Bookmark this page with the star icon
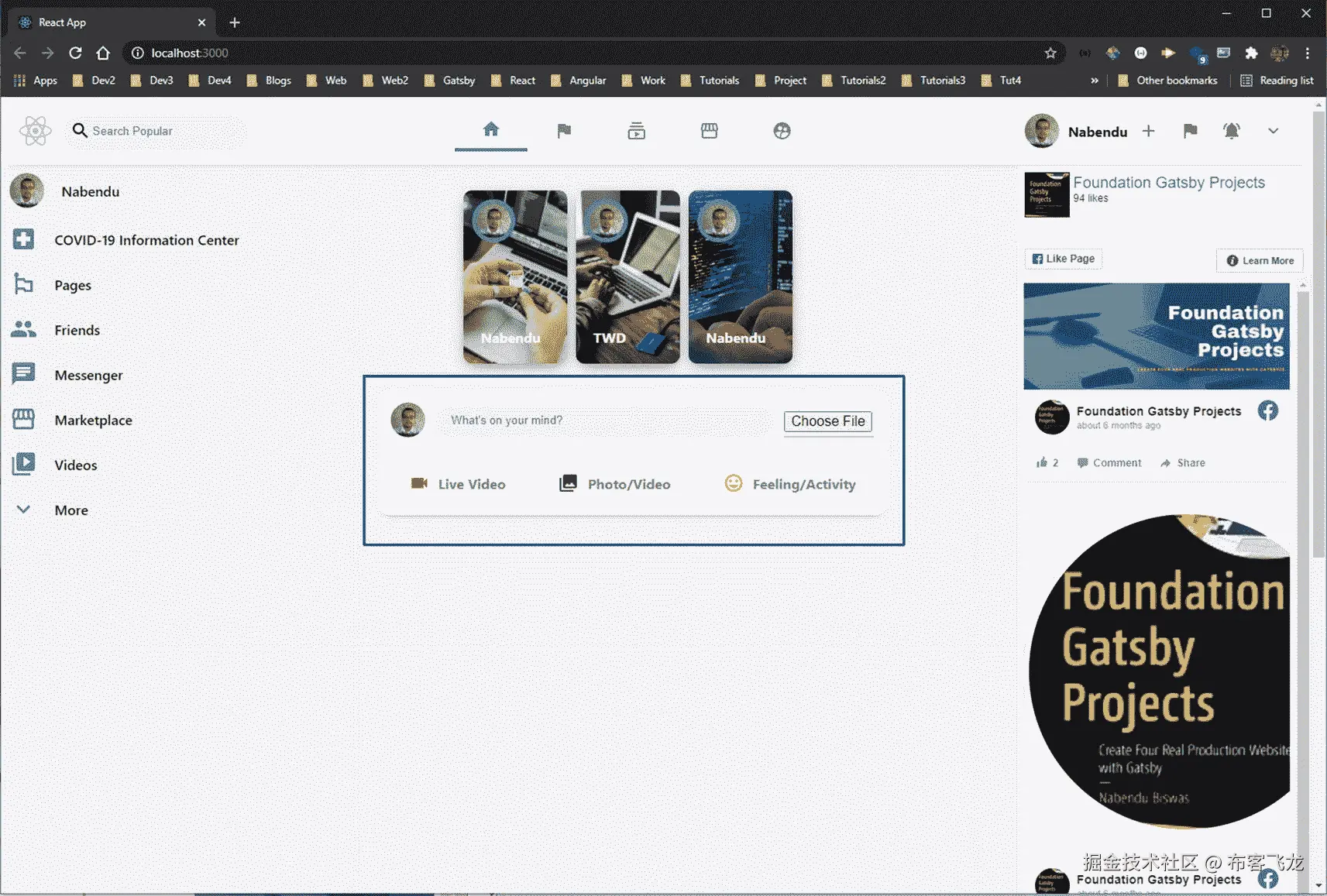 1050,53
